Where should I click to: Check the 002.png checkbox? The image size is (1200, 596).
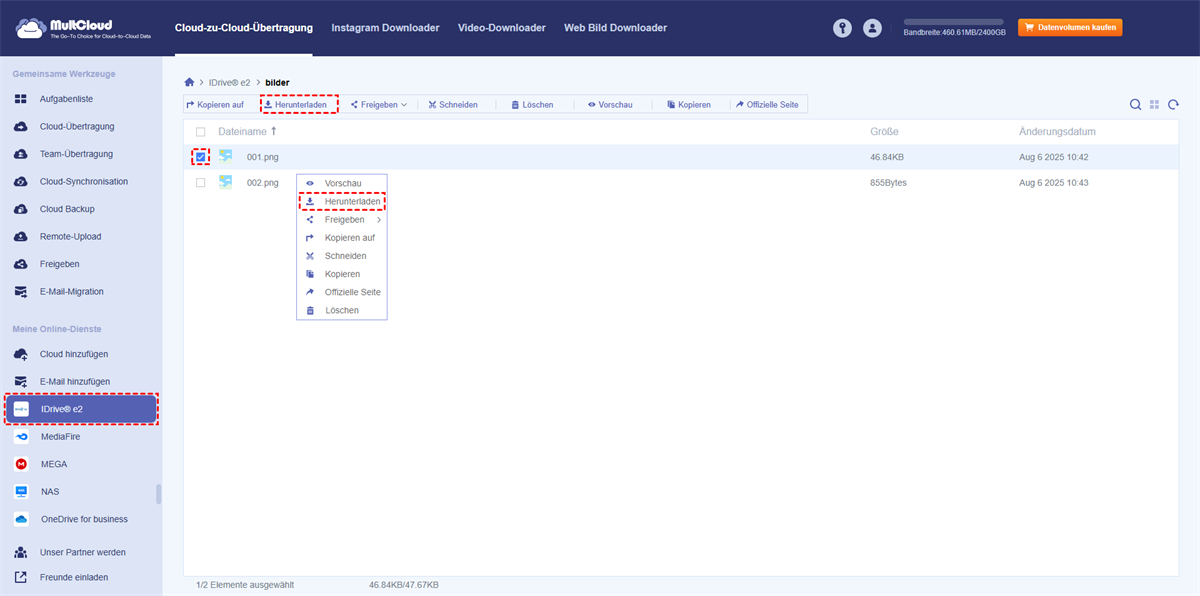coord(201,183)
